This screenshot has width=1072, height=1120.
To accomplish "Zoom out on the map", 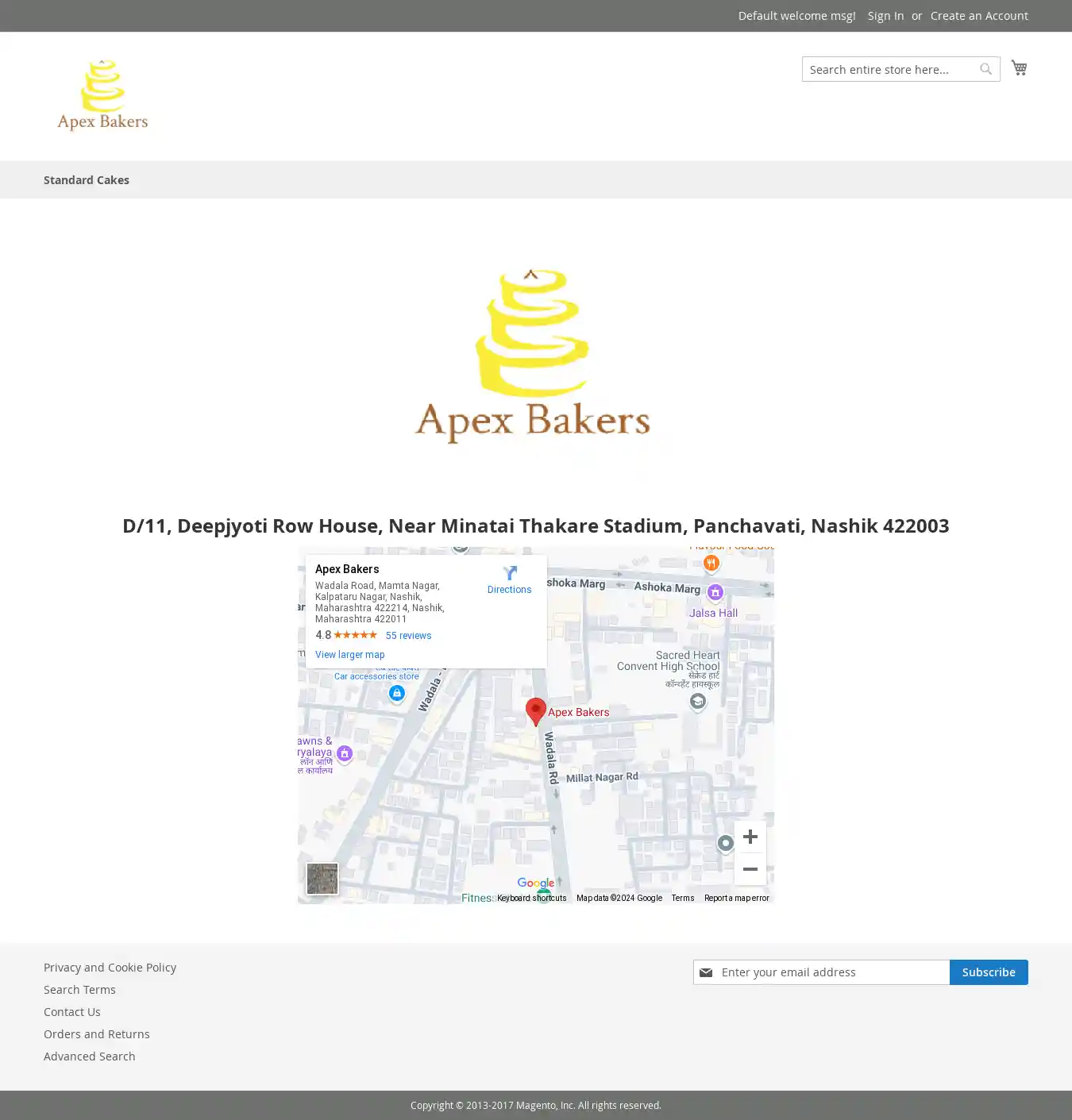I will pyautogui.click(x=750, y=869).
